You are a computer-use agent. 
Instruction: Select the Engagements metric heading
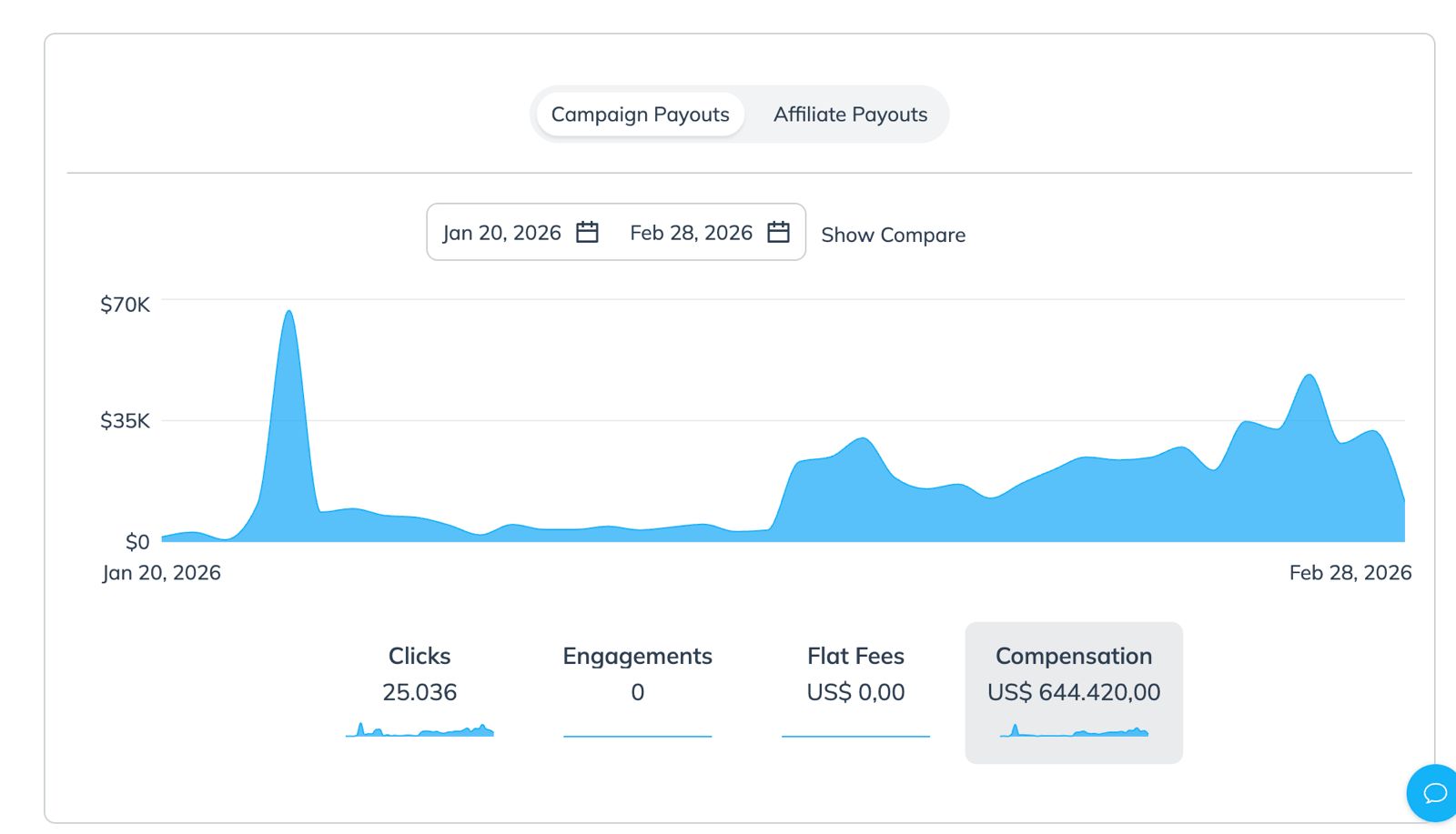tap(637, 656)
